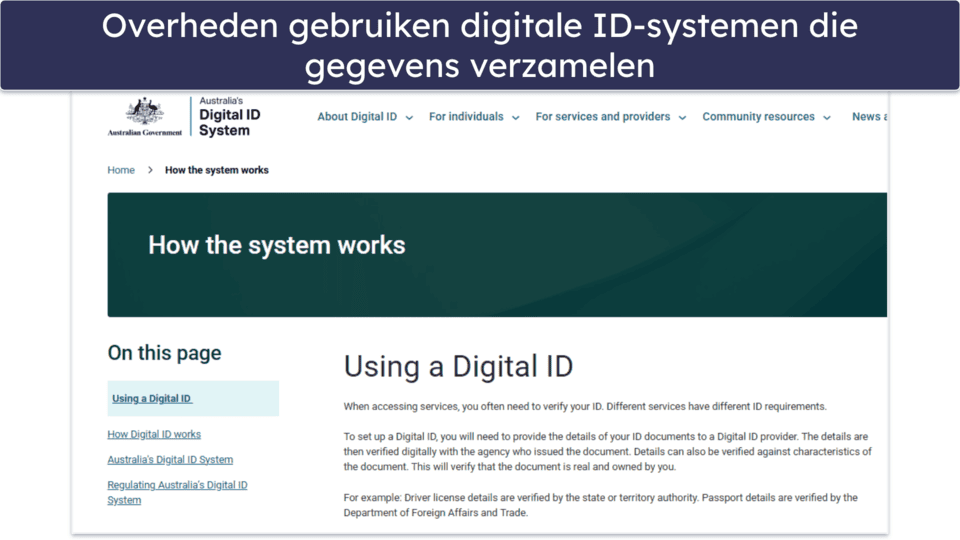The image size is (960, 540).
Task: Click the 'How the system works' banner heading
Action: pos(277,245)
